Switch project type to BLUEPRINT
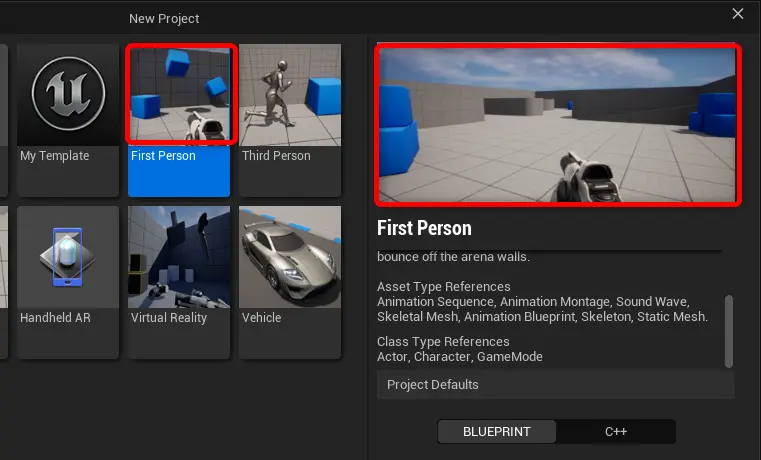Viewport: 761px width, 460px height. point(497,431)
